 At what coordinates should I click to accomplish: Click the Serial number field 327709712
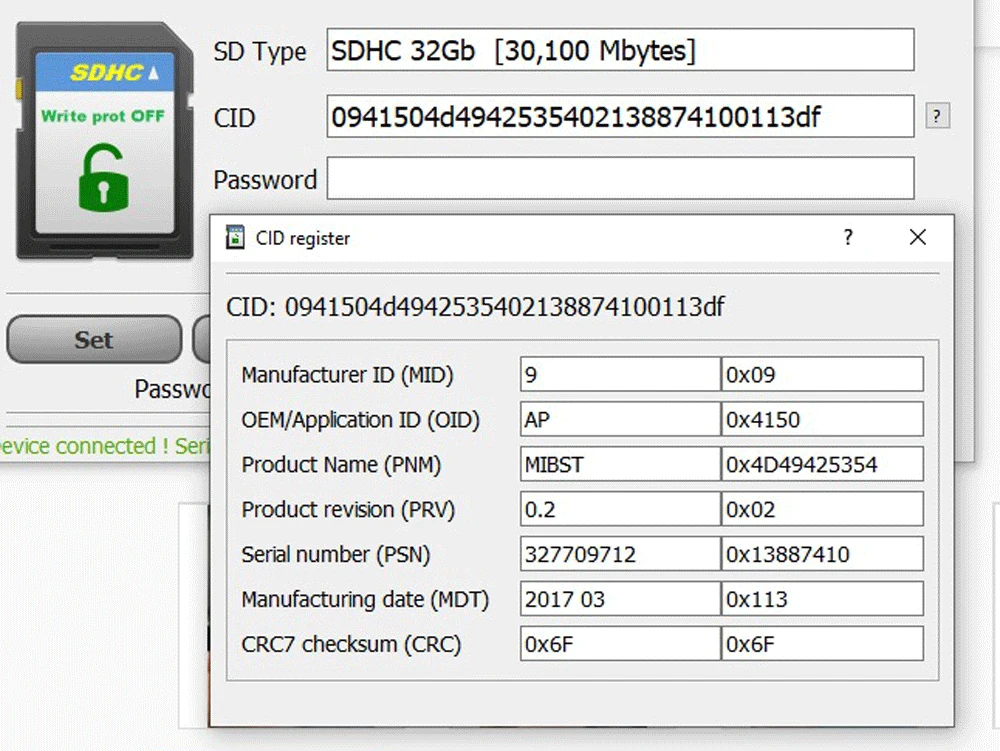pyautogui.click(x=619, y=554)
